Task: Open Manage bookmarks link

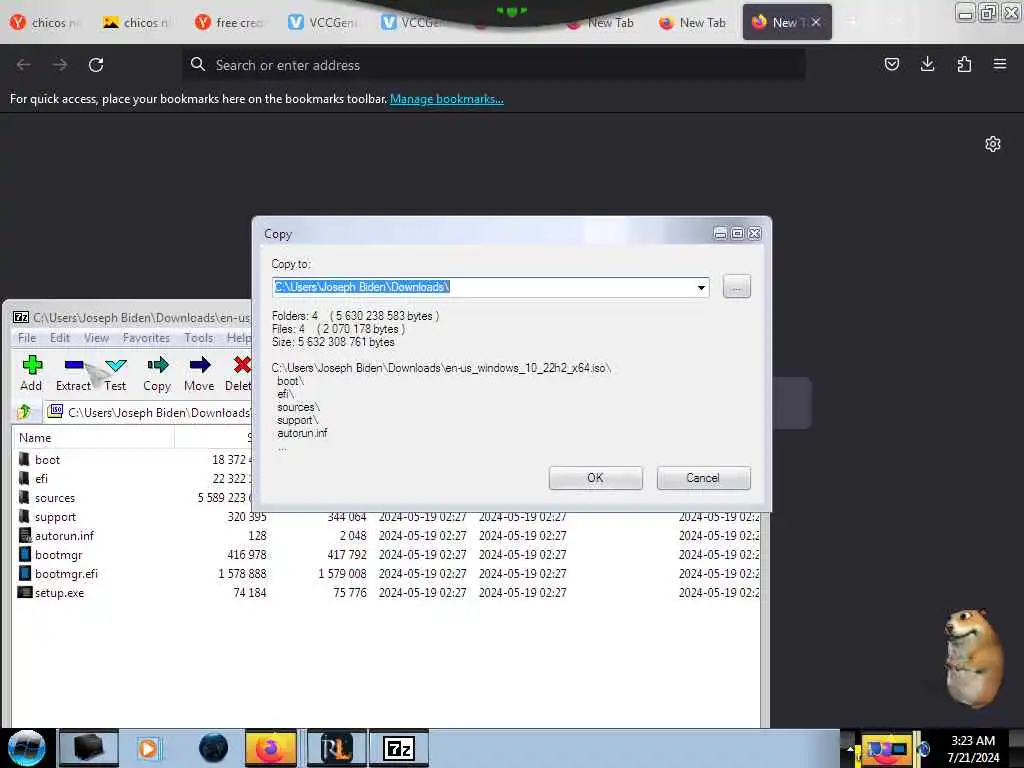Action: point(447,99)
